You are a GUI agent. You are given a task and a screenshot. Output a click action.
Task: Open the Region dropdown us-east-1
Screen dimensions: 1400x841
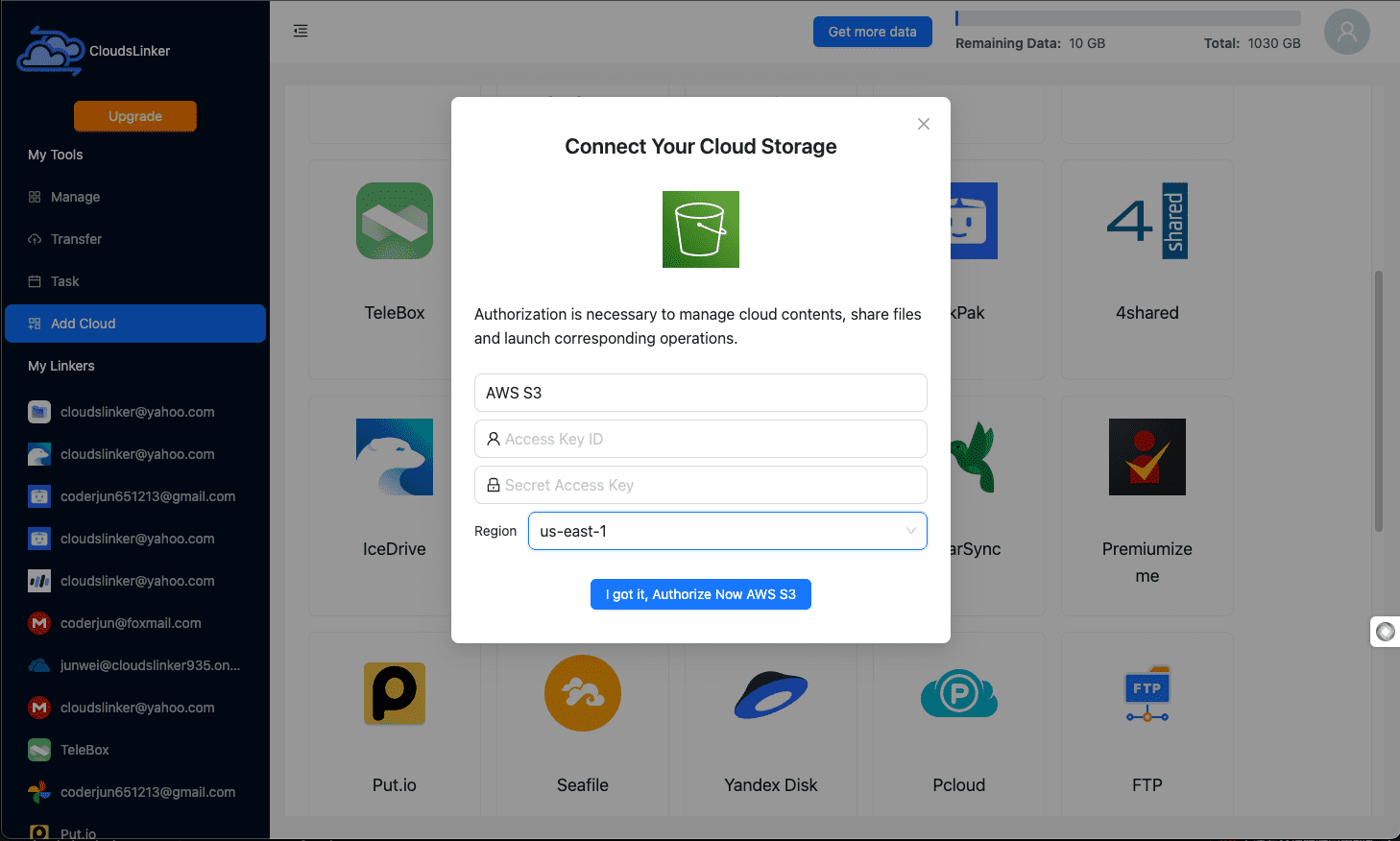[x=728, y=531]
